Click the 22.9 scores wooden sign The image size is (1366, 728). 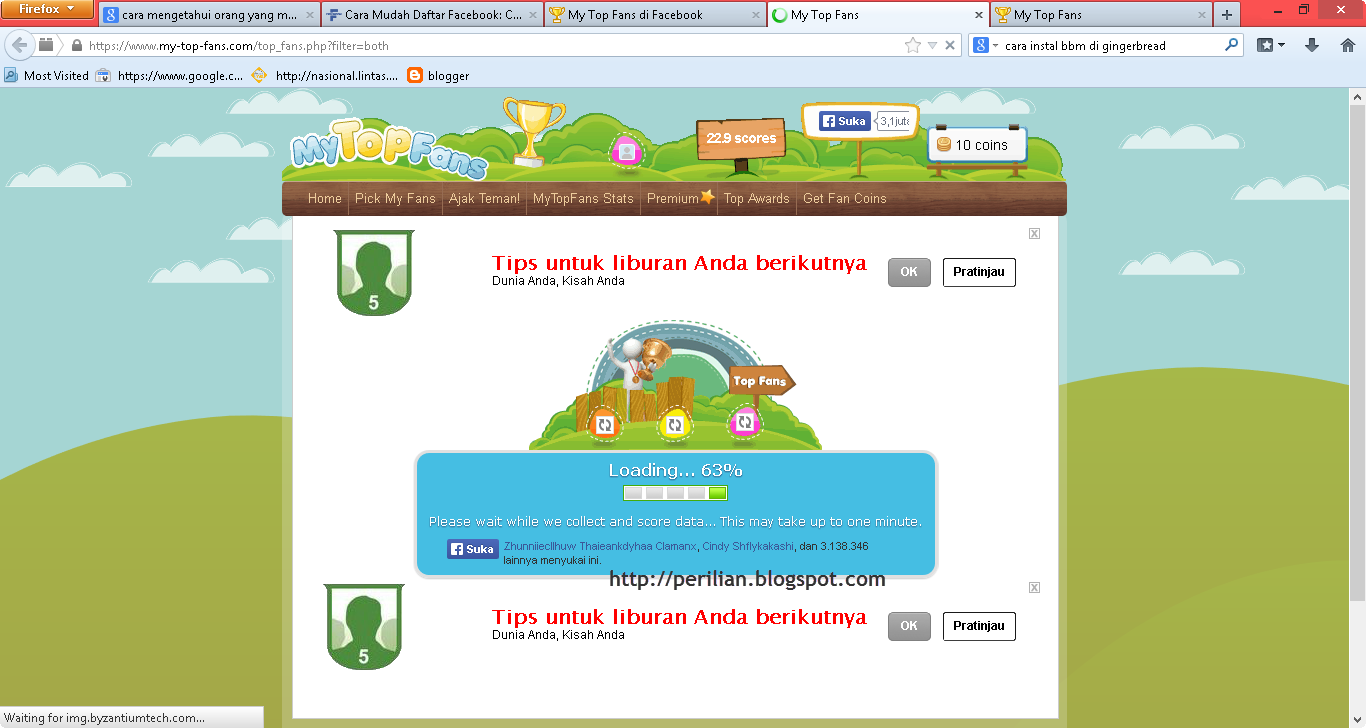[x=740, y=138]
